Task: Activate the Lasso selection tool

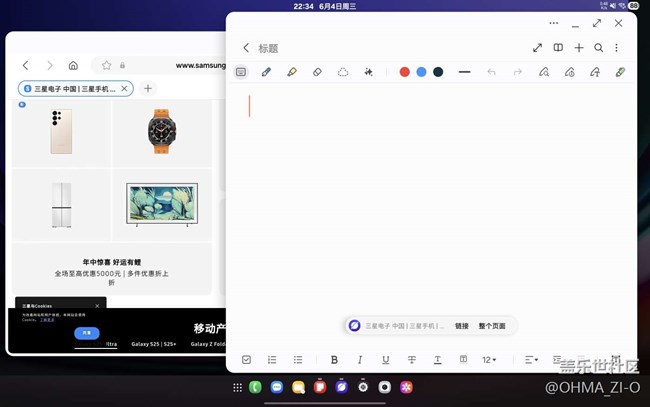Action: coord(343,72)
